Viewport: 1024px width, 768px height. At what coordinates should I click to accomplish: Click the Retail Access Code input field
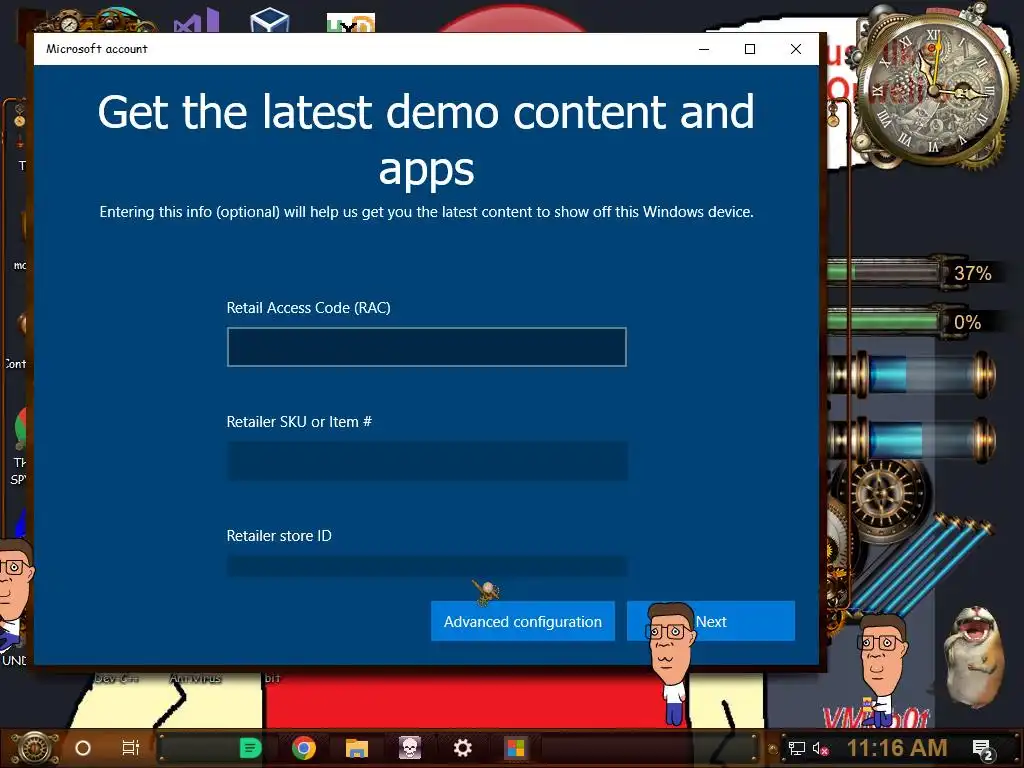tap(426, 347)
